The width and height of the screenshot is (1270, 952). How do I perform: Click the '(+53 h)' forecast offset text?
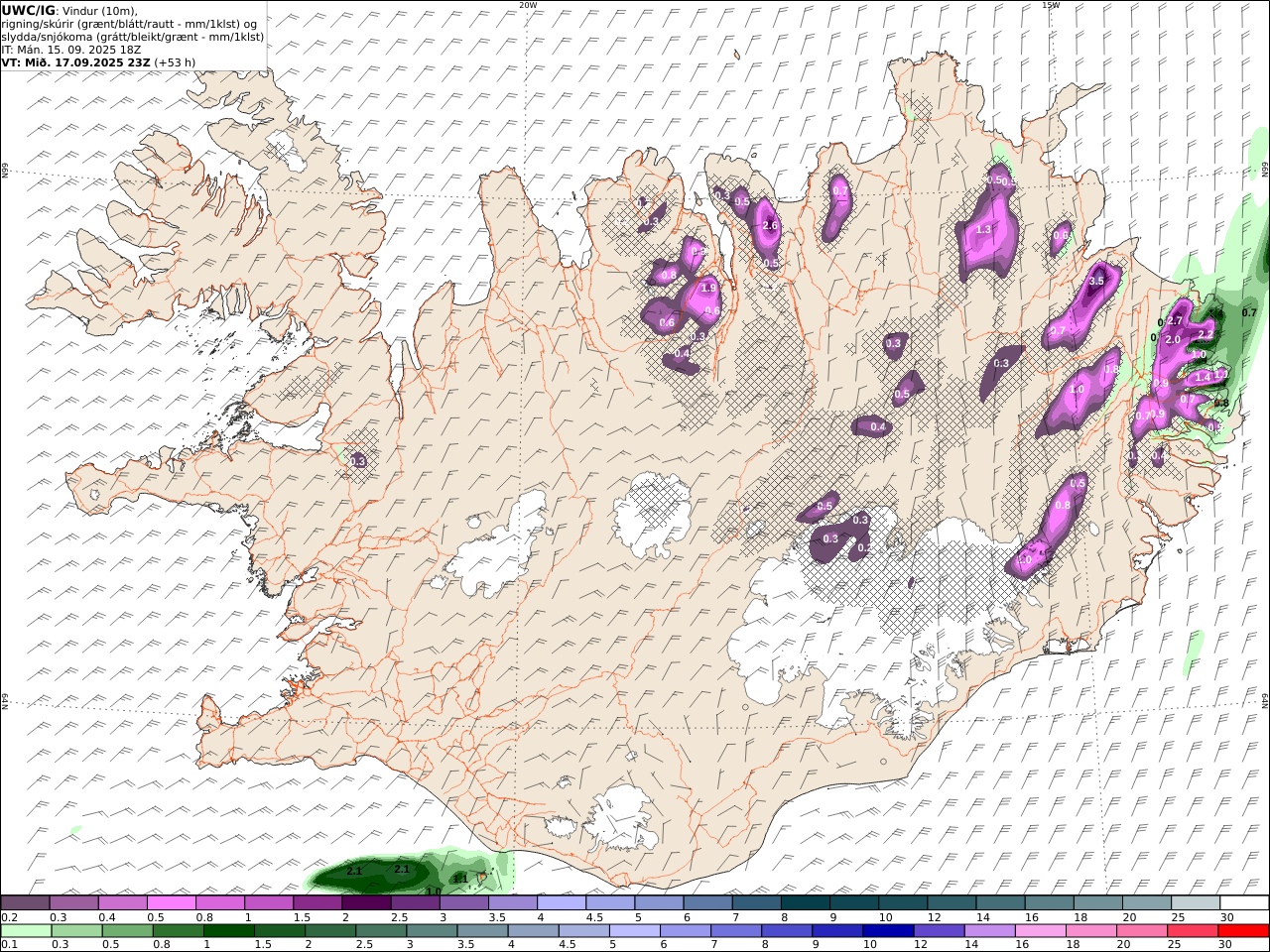(175, 61)
